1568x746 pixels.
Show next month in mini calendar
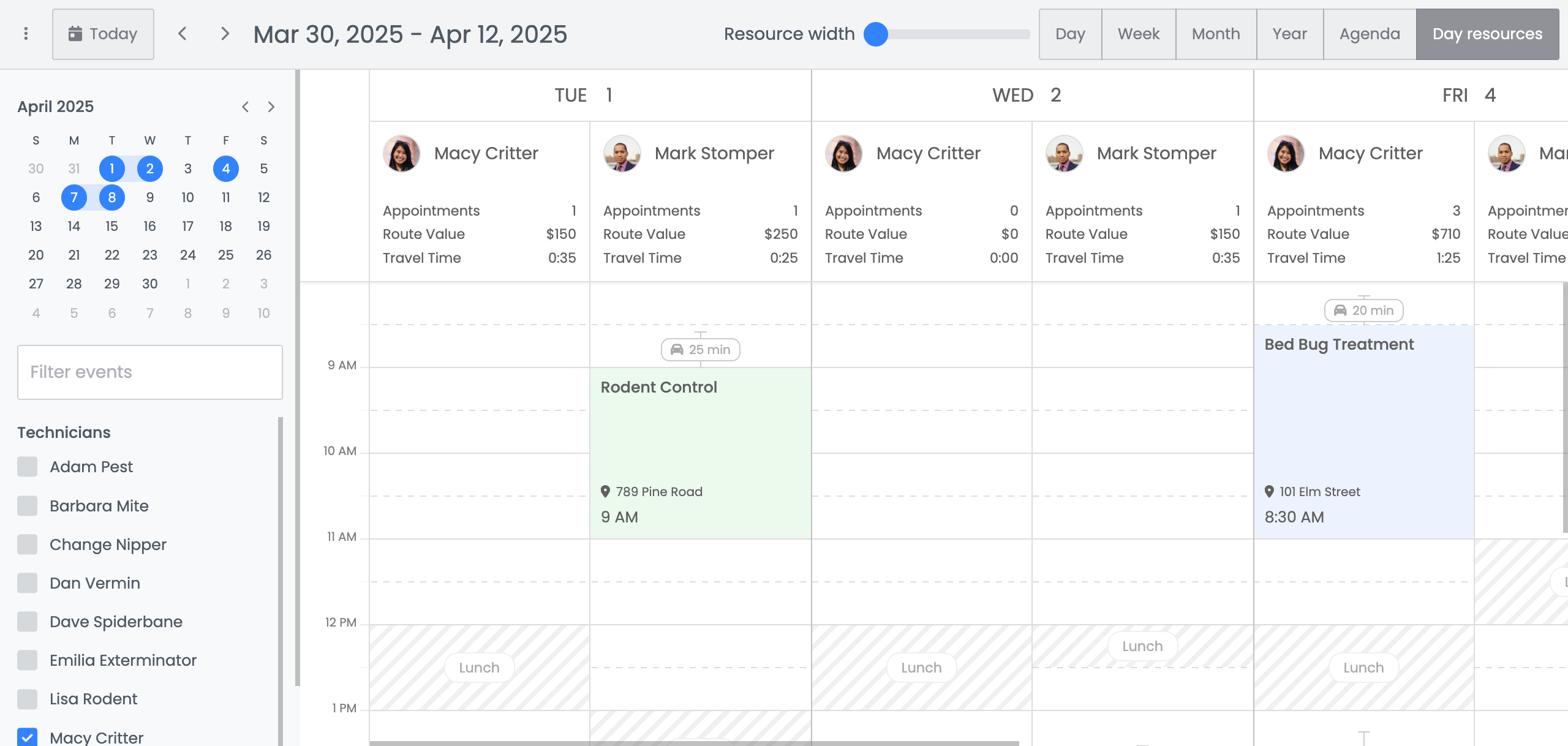[x=271, y=107]
